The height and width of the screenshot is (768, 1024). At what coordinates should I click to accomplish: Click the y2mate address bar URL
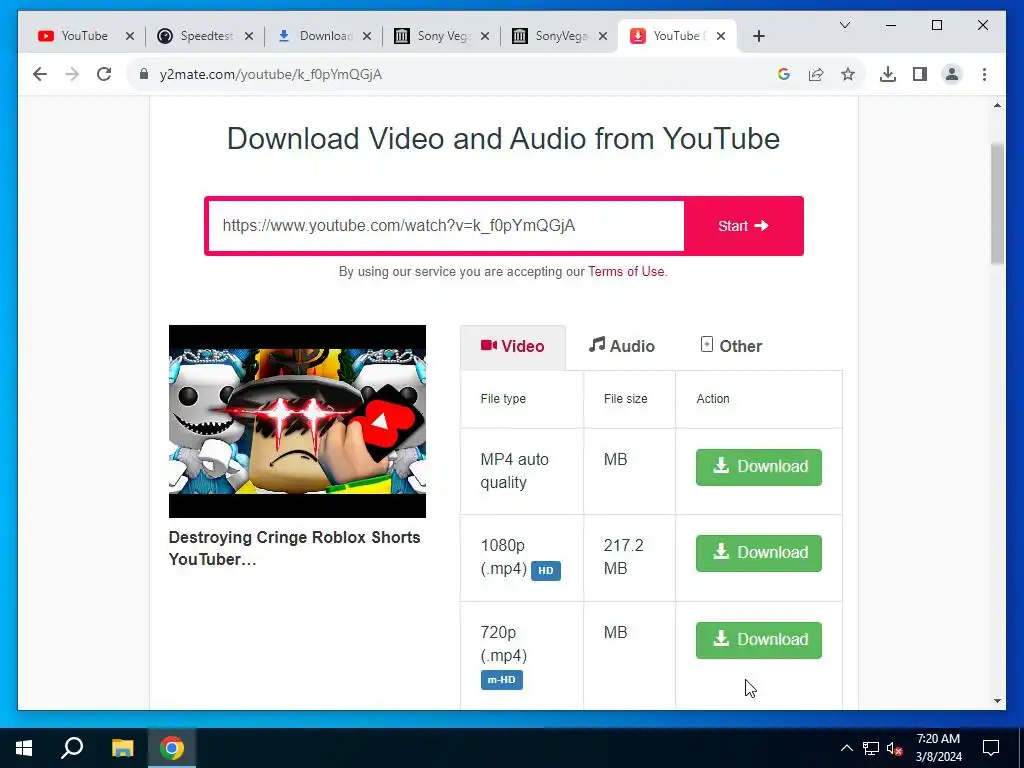tap(270, 74)
